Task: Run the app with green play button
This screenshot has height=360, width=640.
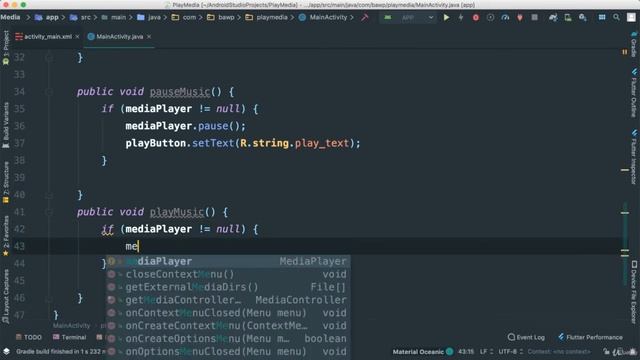Action: tap(446, 18)
